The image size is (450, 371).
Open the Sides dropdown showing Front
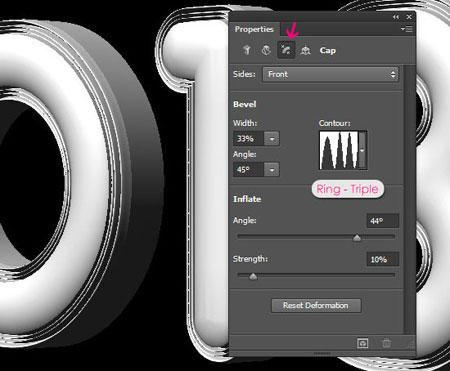(330, 74)
